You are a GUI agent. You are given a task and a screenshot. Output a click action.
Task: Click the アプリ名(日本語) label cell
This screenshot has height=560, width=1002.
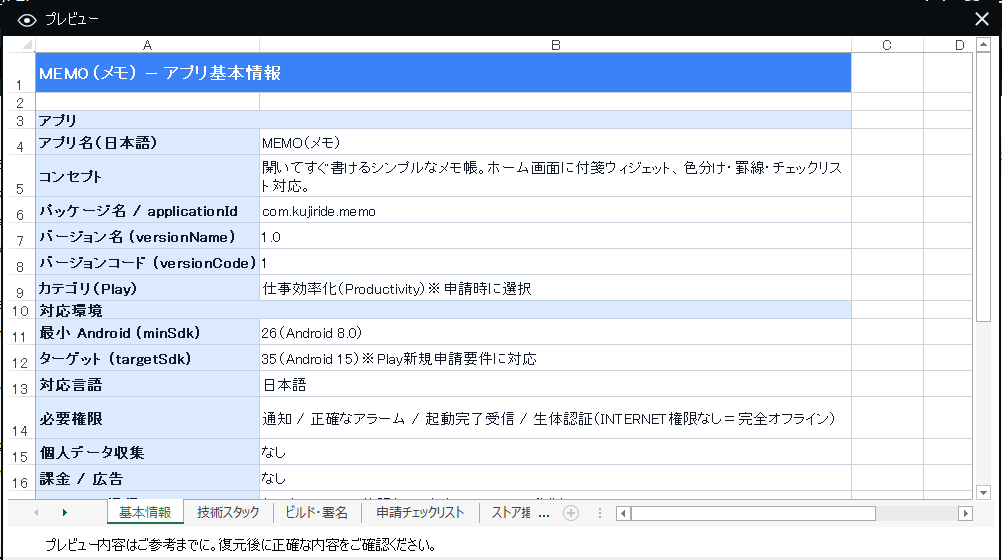click(x=147, y=142)
